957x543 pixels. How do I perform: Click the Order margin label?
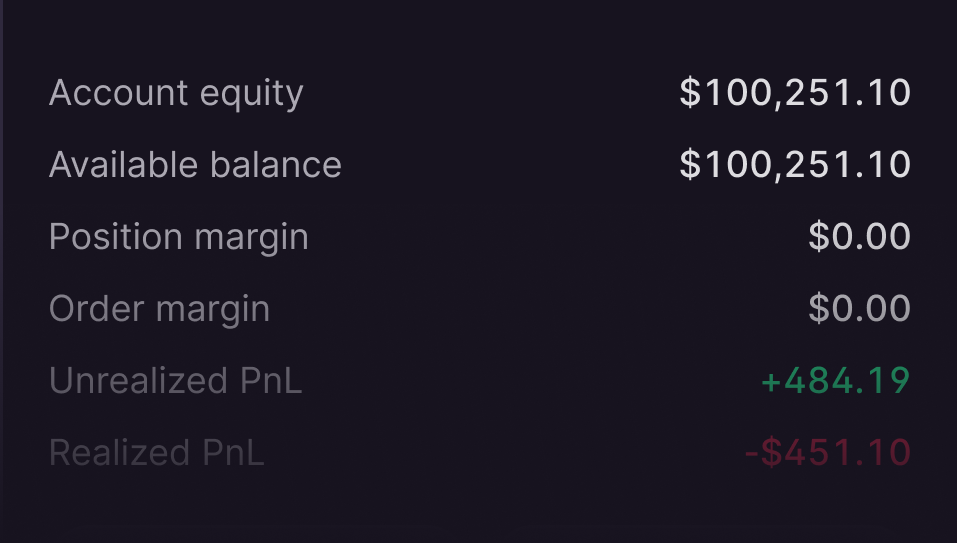159,309
